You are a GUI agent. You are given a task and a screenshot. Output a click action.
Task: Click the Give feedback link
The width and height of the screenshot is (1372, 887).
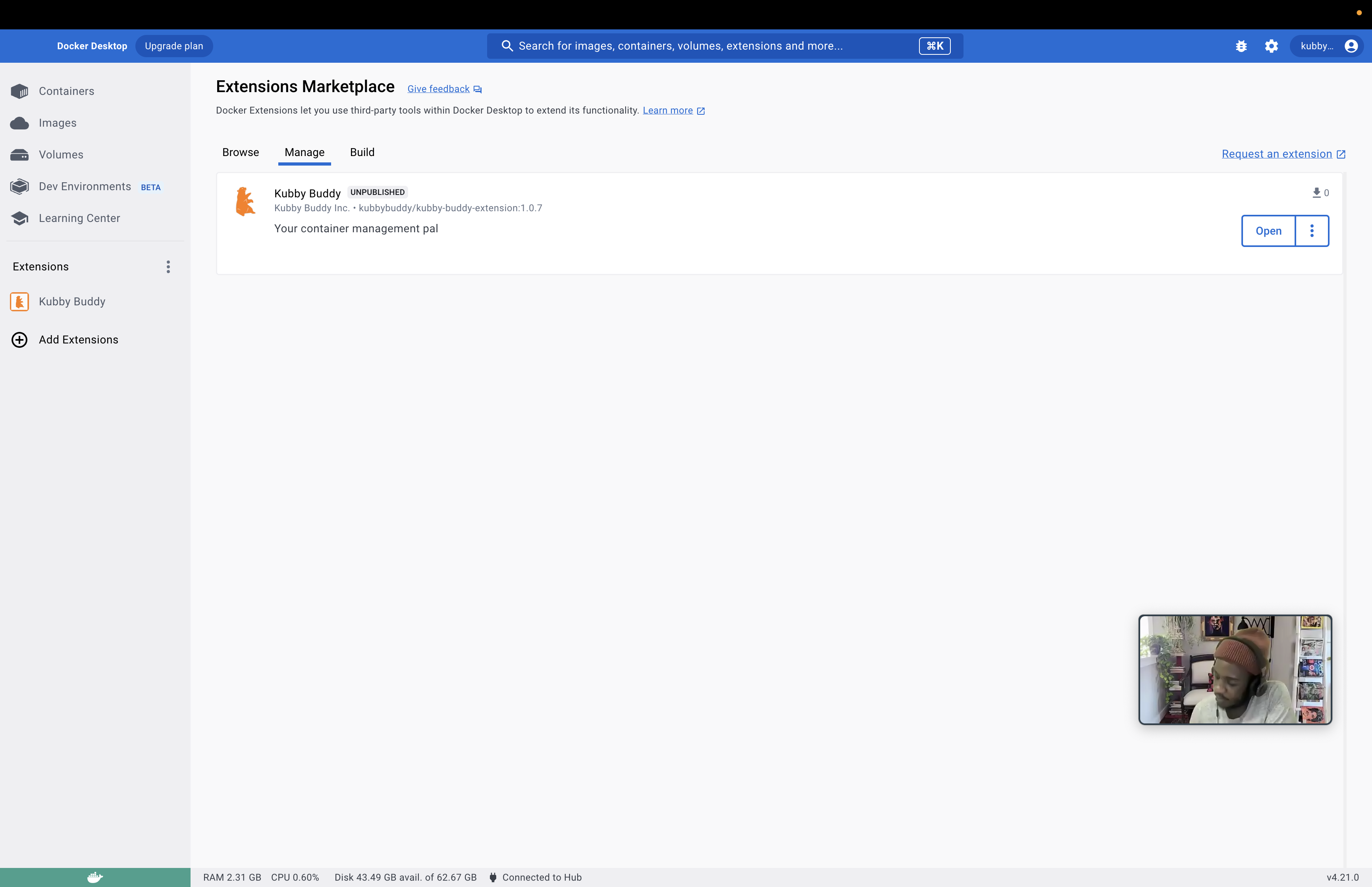point(439,89)
